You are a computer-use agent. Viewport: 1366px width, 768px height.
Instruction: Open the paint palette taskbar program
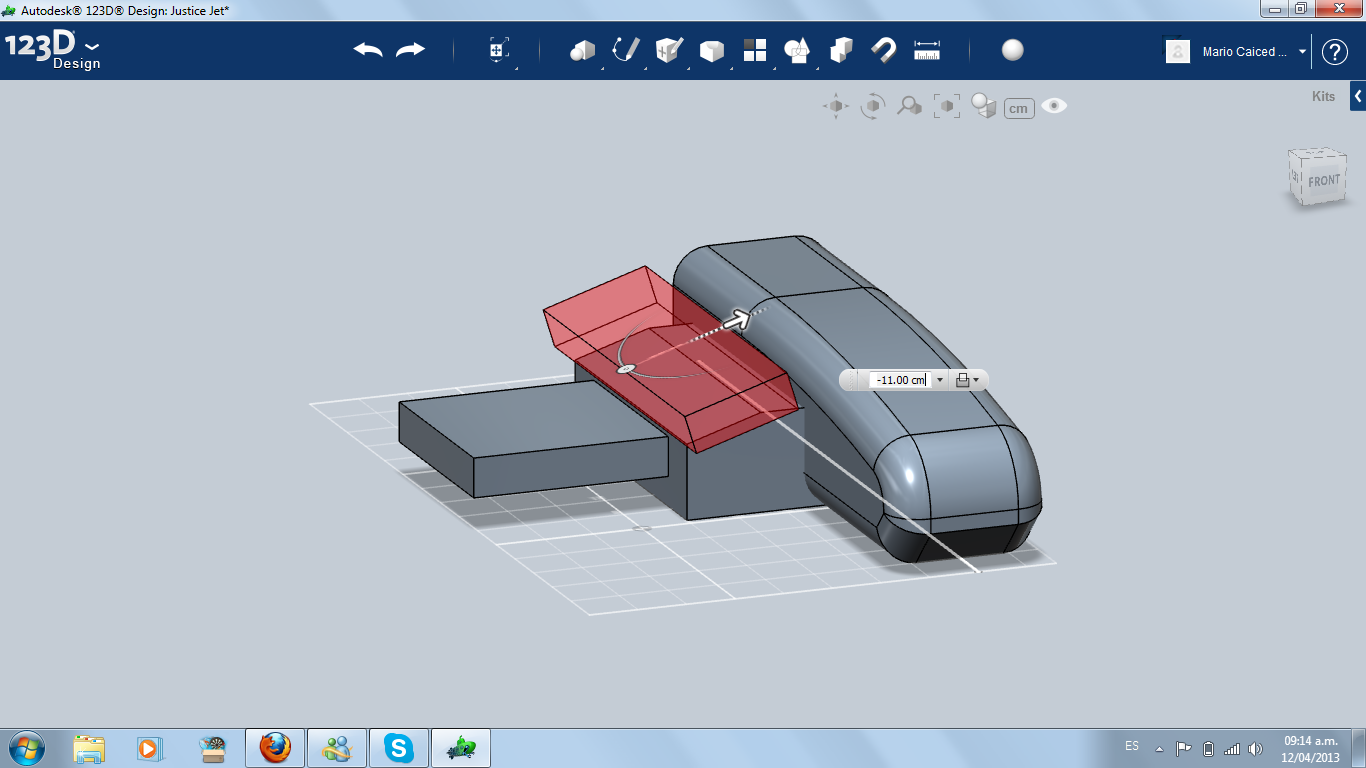click(x=212, y=748)
